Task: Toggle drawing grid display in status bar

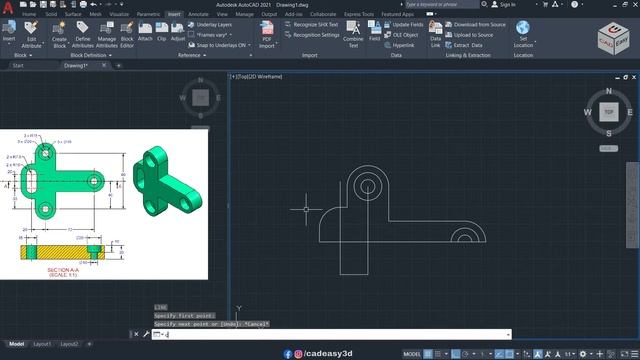Action: click(x=427, y=354)
